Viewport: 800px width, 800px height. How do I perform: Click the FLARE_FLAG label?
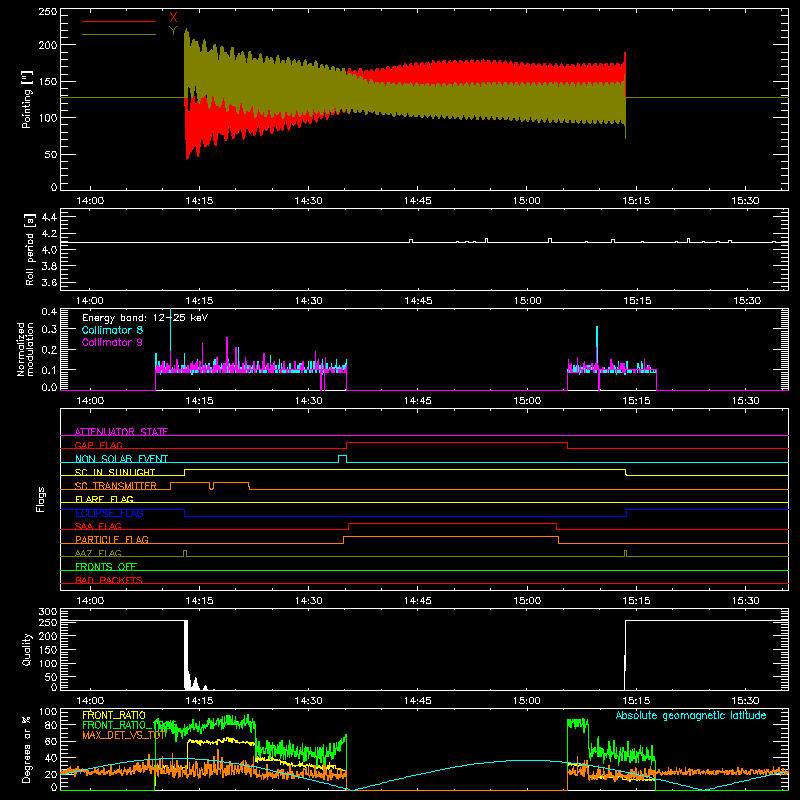(104, 499)
